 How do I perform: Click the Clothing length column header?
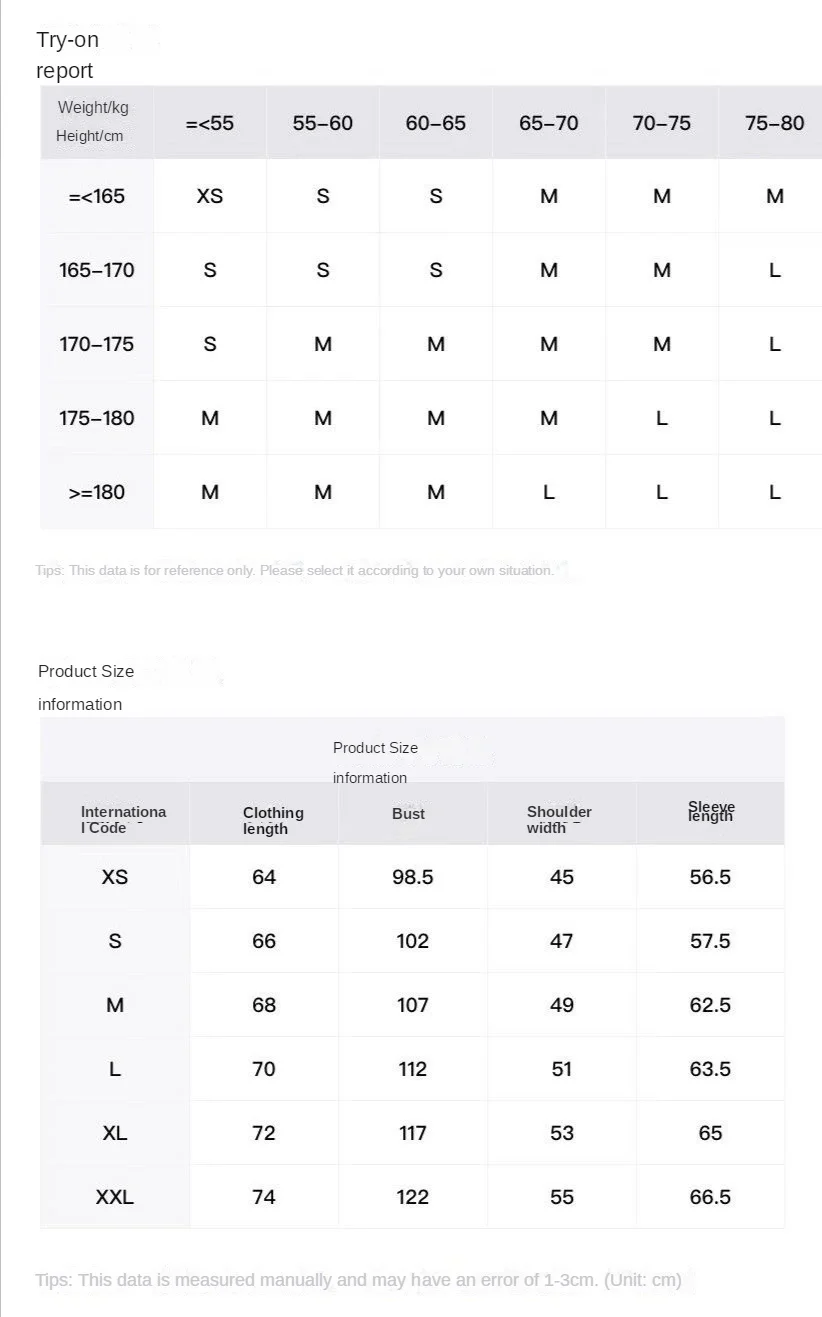(x=272, y=820)
